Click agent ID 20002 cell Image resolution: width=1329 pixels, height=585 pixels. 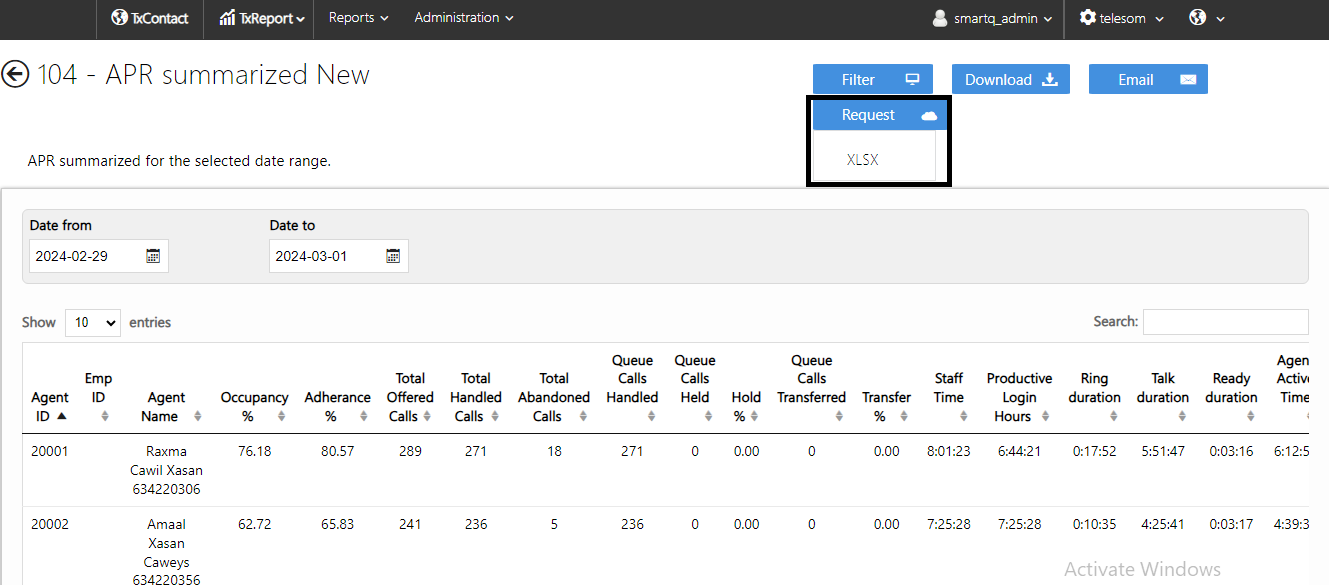point(50,524)
